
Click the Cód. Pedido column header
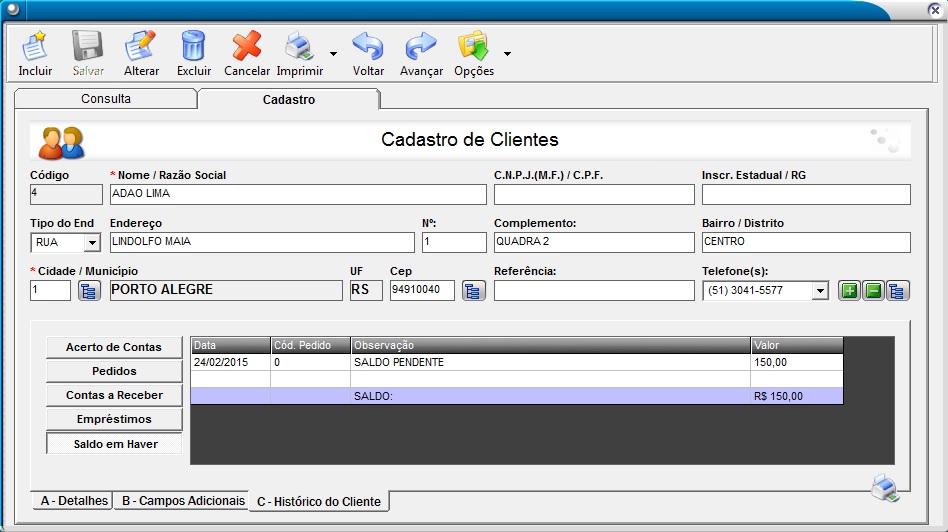311,345
